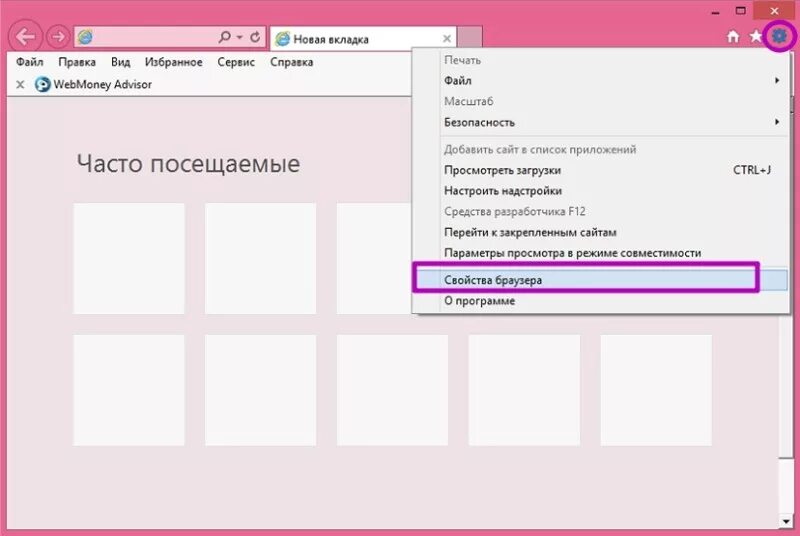Click the WebMoney Advisor toolbar label

click(103, 85)
